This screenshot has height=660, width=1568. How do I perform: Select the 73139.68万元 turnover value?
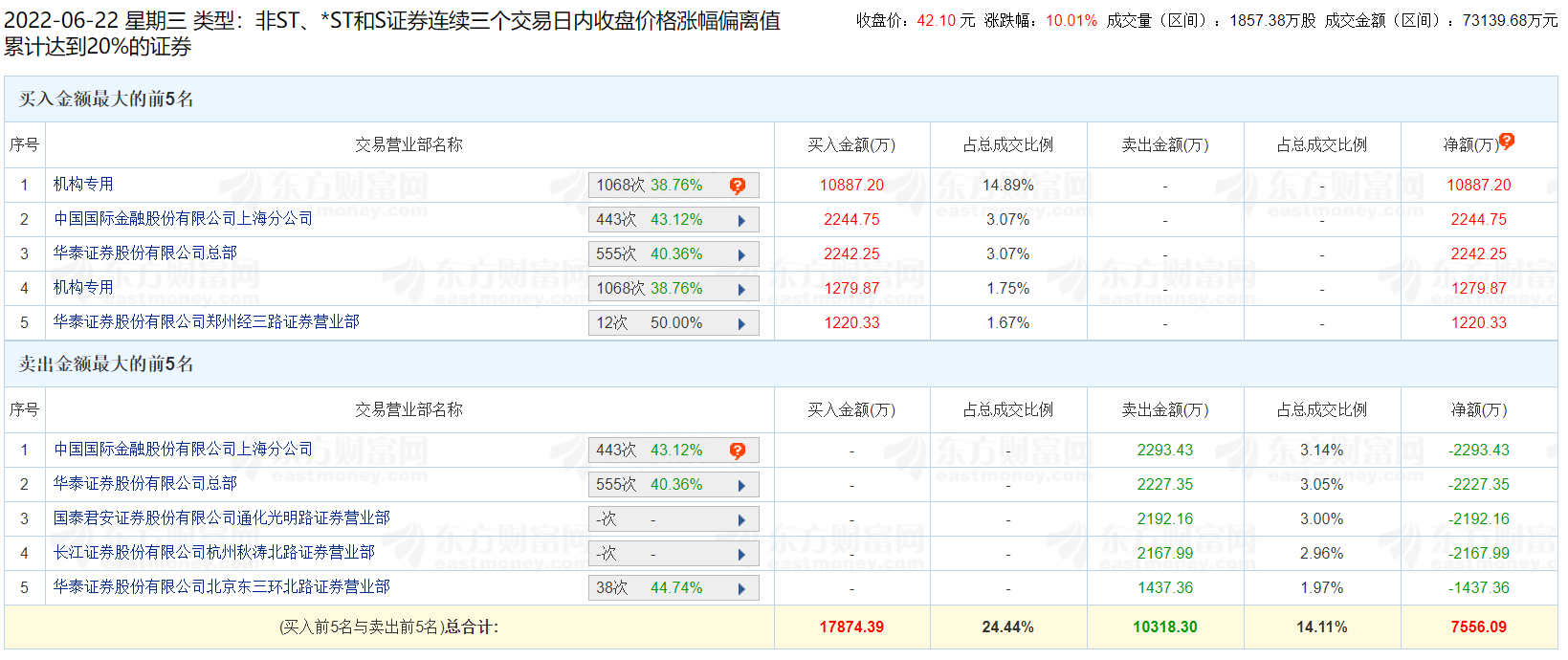tap(1510, 20)
